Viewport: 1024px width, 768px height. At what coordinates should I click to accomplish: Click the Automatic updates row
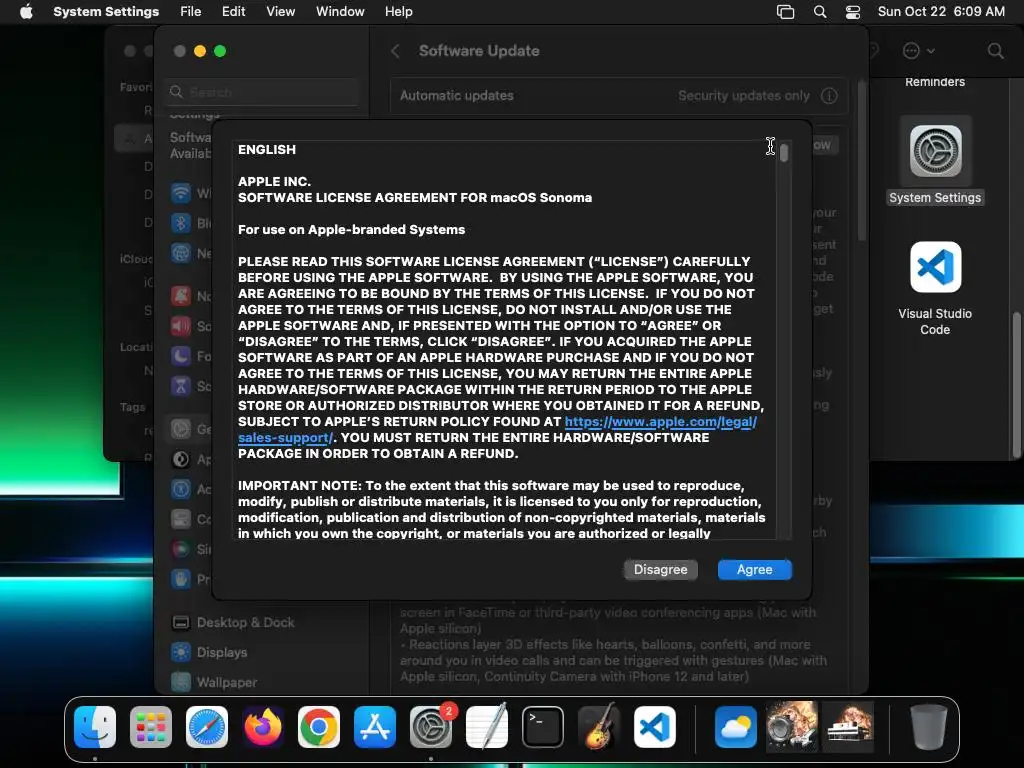(x=618, y=96)
